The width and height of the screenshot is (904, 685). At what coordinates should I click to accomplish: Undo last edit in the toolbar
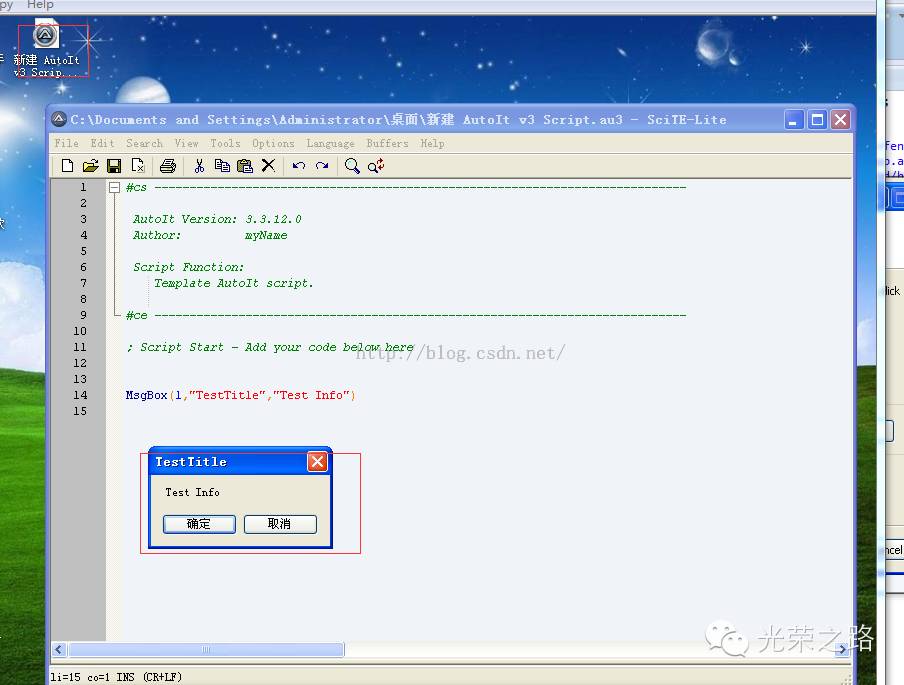click(x=299, y=166)
